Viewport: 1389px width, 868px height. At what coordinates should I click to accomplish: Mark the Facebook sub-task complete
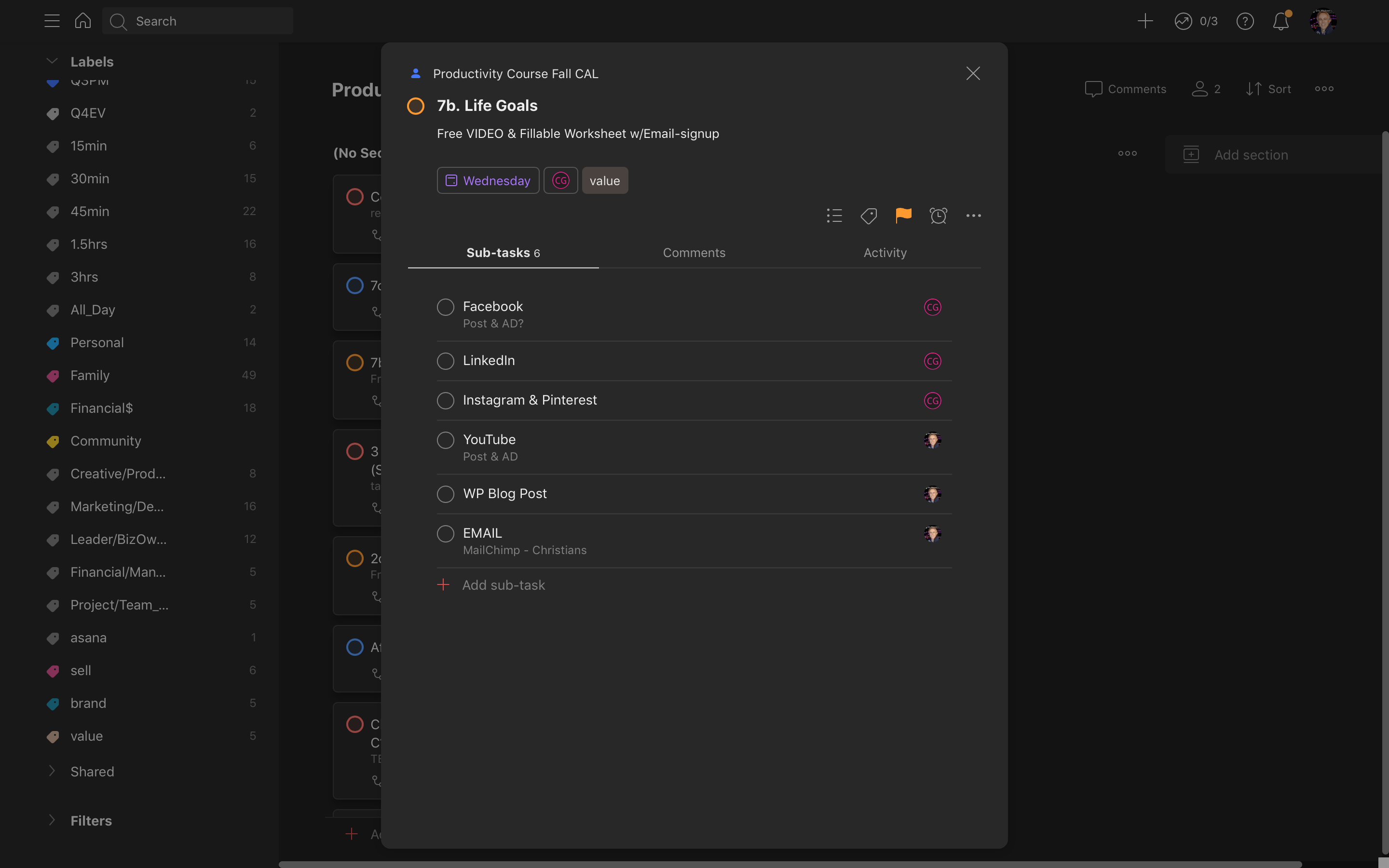click(x=446, y=307)
